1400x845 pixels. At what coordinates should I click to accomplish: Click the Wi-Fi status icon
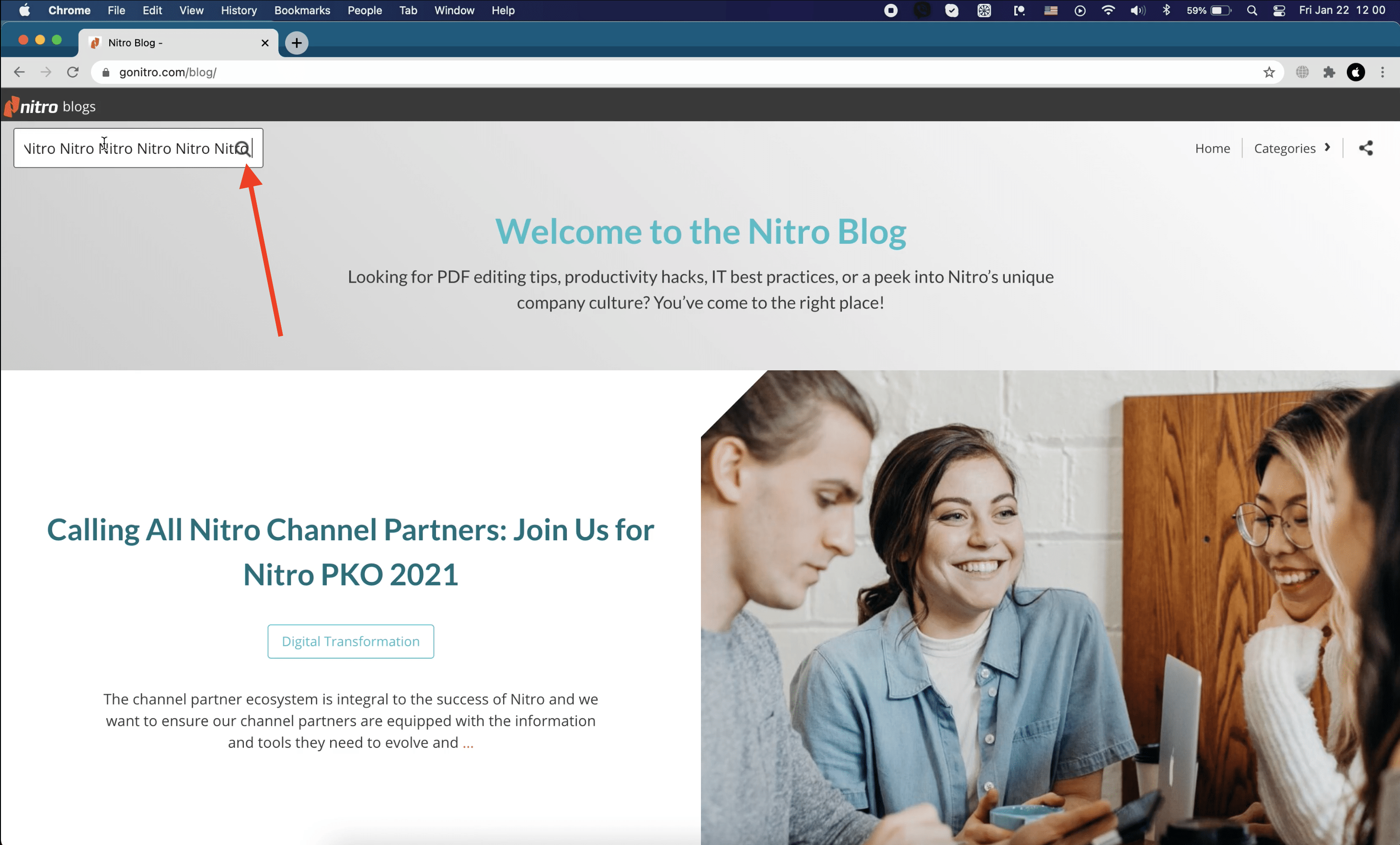pos(1108,10)
